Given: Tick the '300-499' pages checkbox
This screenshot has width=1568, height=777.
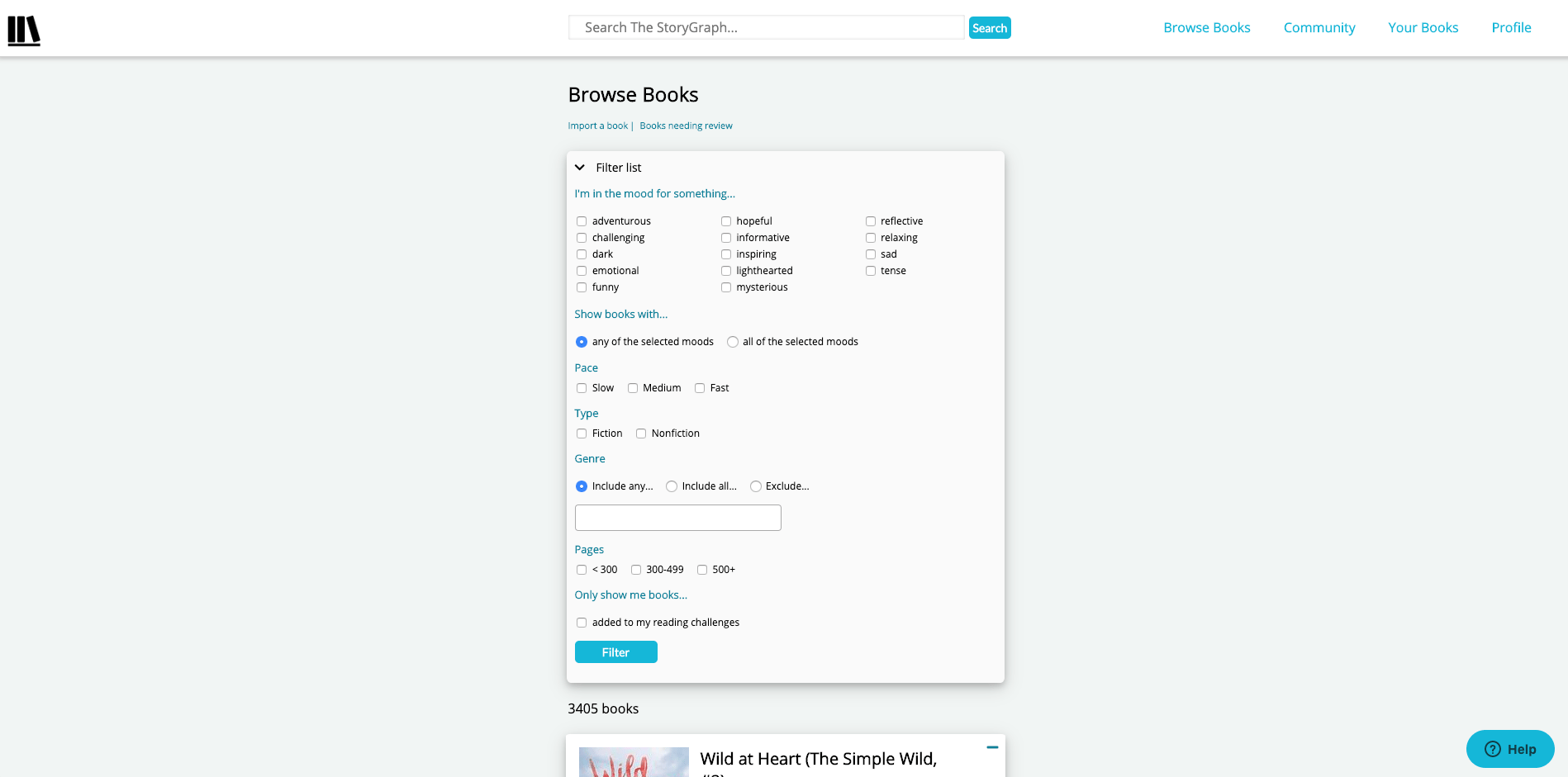Looking at the screenshot, I should 636,570.
